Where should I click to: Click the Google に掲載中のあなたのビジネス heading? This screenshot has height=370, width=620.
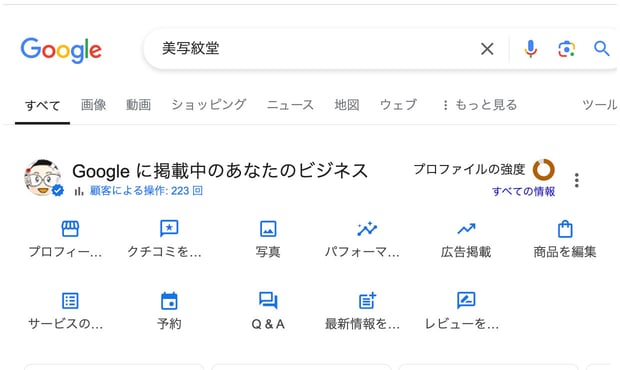pyautogui.click(x=220, y=171)
